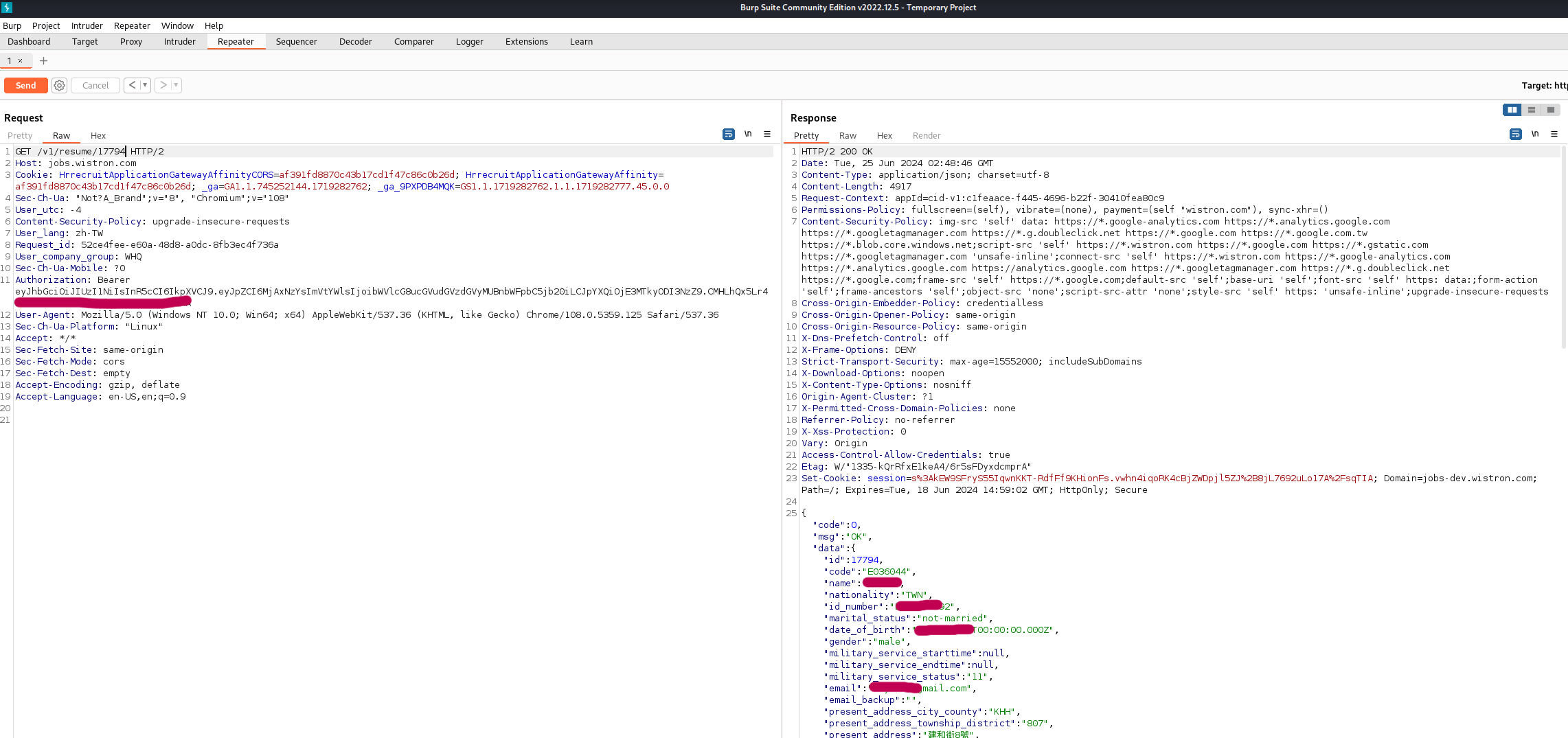This screenshot has height=738, width=1568.
Task: Open the Burp menu
Action: [12, 25]
